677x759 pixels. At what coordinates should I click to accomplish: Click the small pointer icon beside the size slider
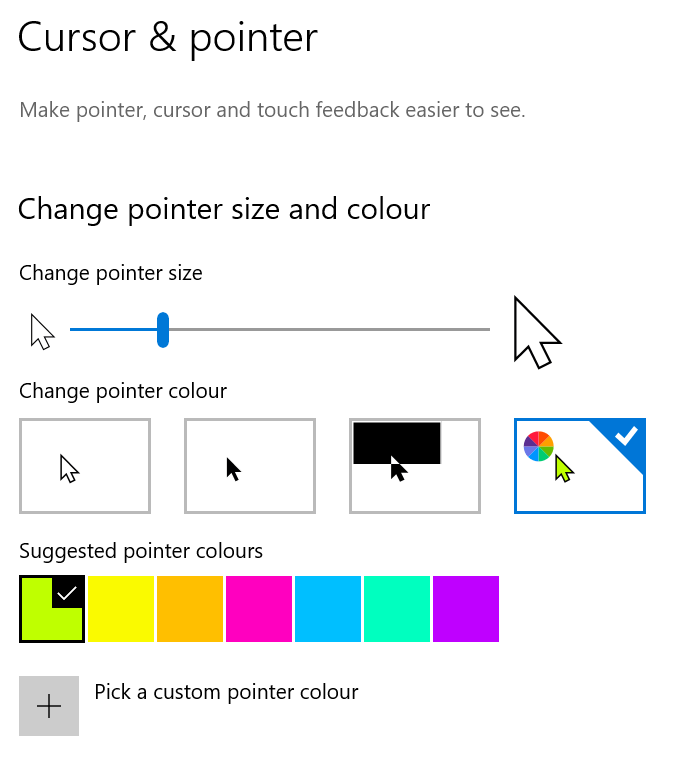tap(42, 331)
